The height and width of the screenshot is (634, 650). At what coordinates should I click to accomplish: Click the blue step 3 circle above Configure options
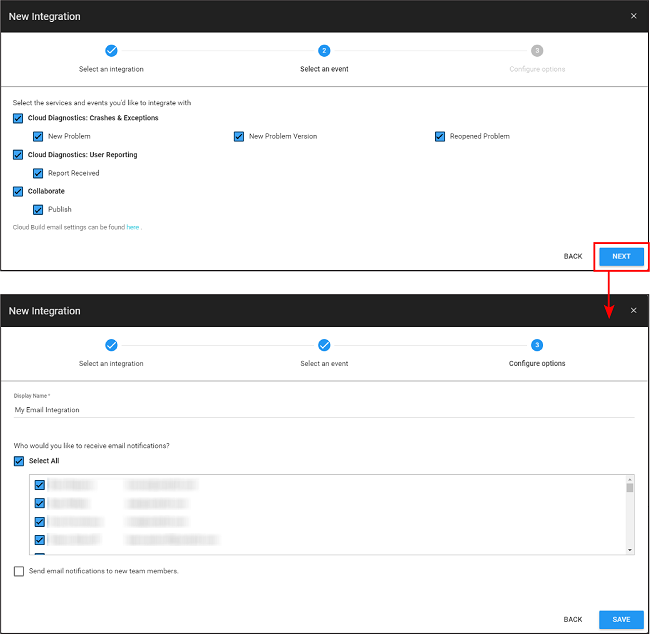pos(537,345)
